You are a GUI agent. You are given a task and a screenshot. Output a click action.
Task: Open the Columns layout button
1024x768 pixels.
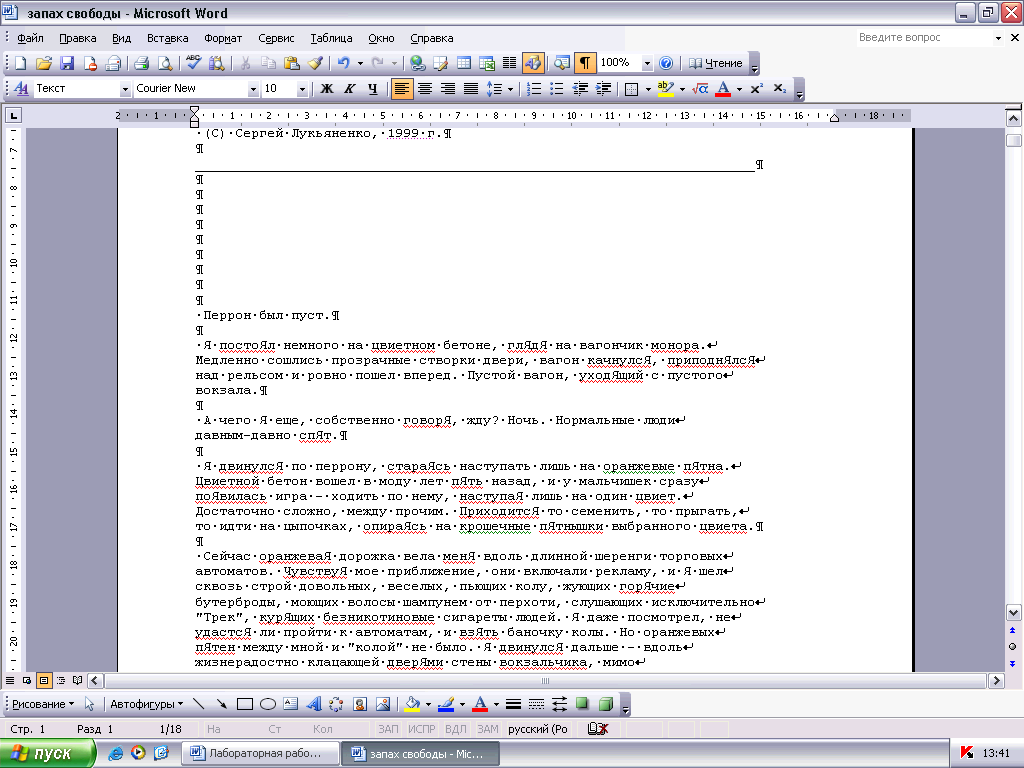click(509, 63)
